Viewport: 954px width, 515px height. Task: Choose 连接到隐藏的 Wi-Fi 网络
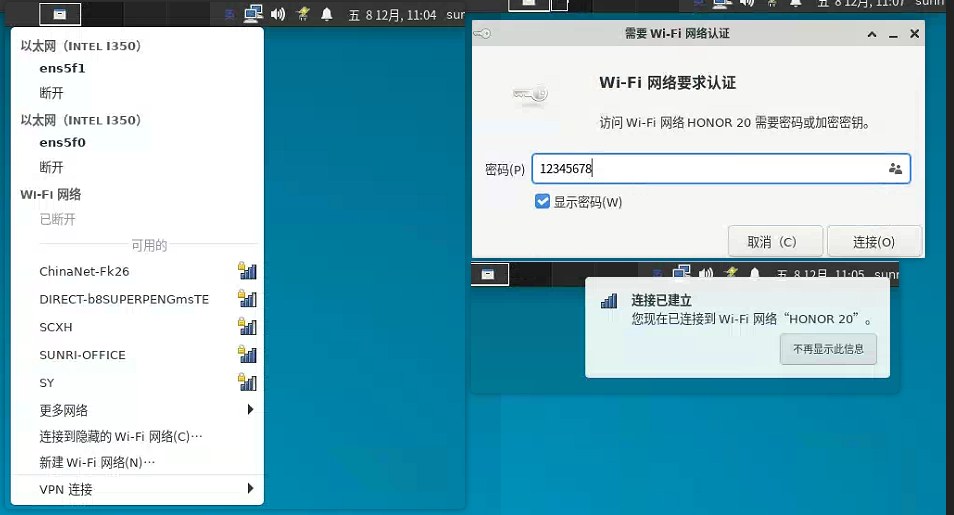point(120,436)
